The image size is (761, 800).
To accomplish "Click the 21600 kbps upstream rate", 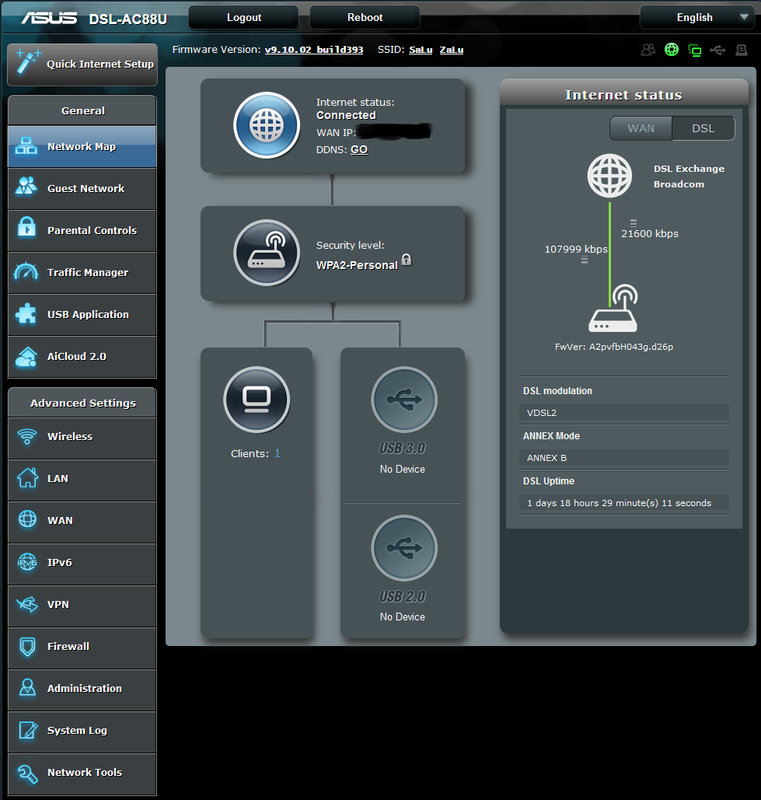I will (x=650, y=234).
